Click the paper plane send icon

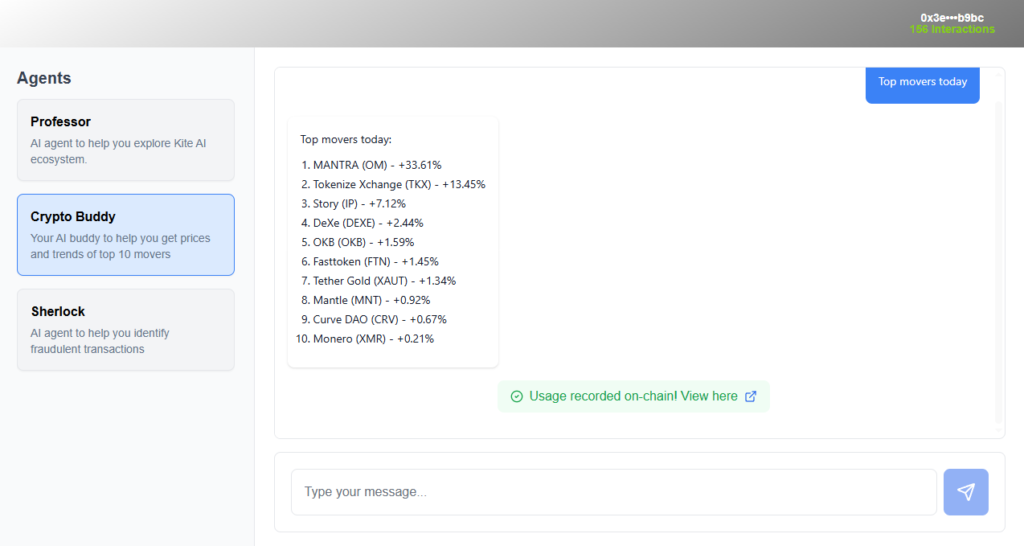[x=965, y=492]
